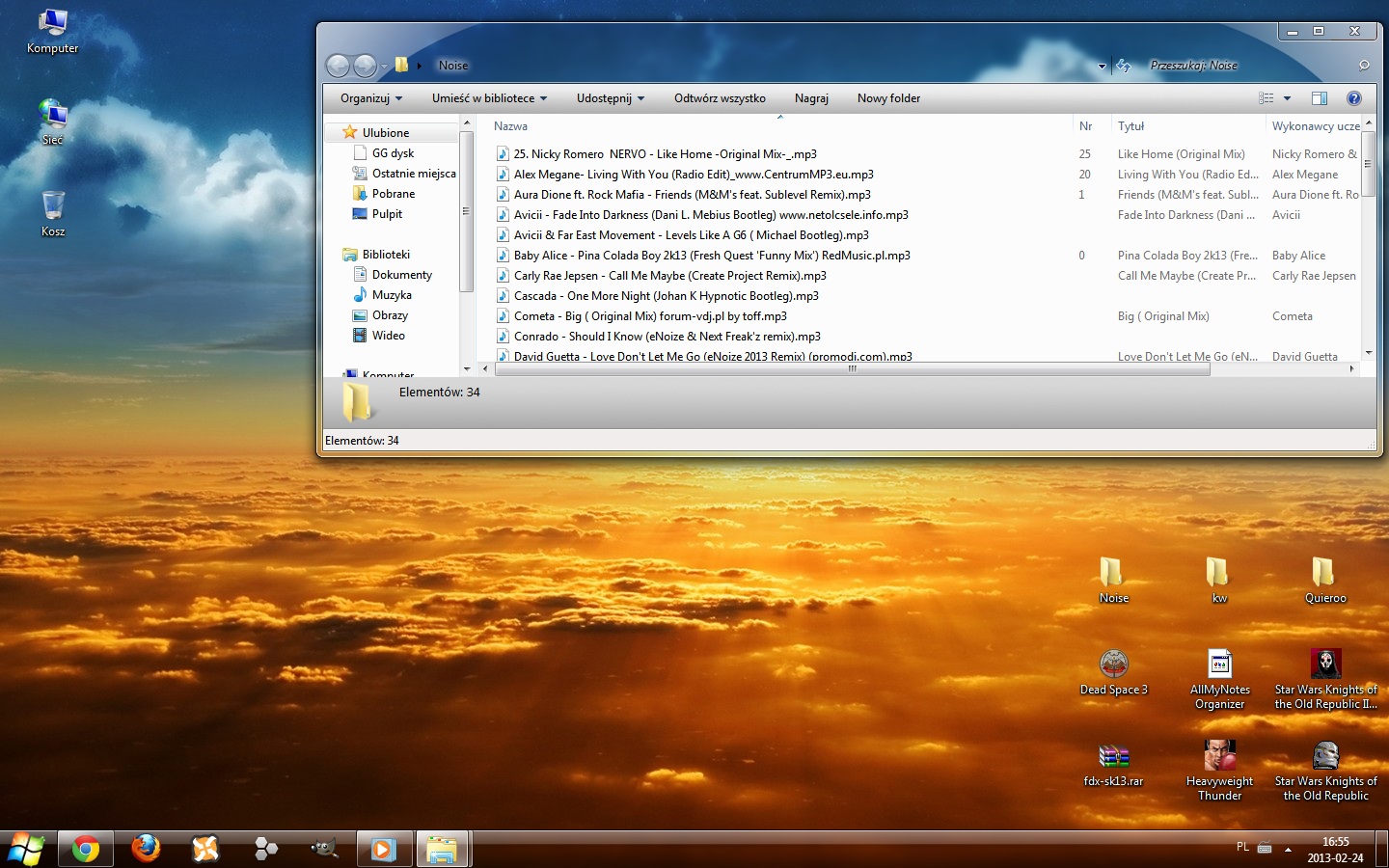Open on-screen keyboard tray icon
This screenshot has width=1389, height=868.
click(x=1265, y=848)
